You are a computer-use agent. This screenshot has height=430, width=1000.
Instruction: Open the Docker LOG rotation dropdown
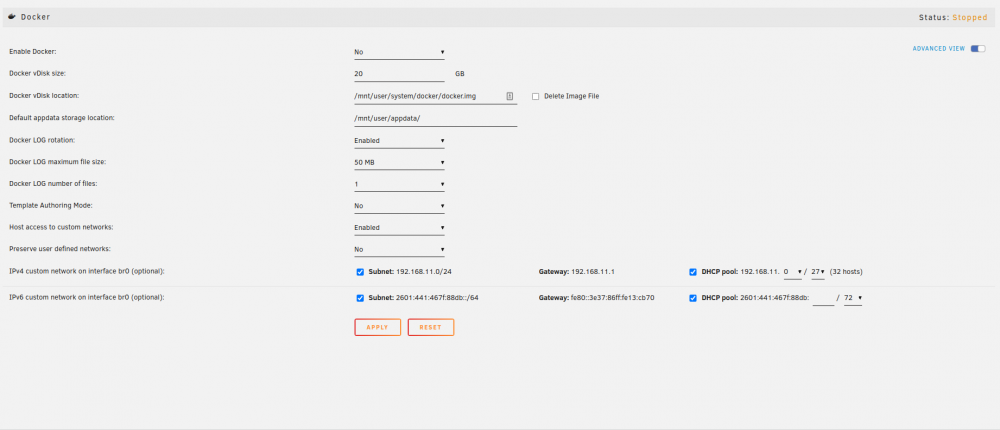[399, 140]
